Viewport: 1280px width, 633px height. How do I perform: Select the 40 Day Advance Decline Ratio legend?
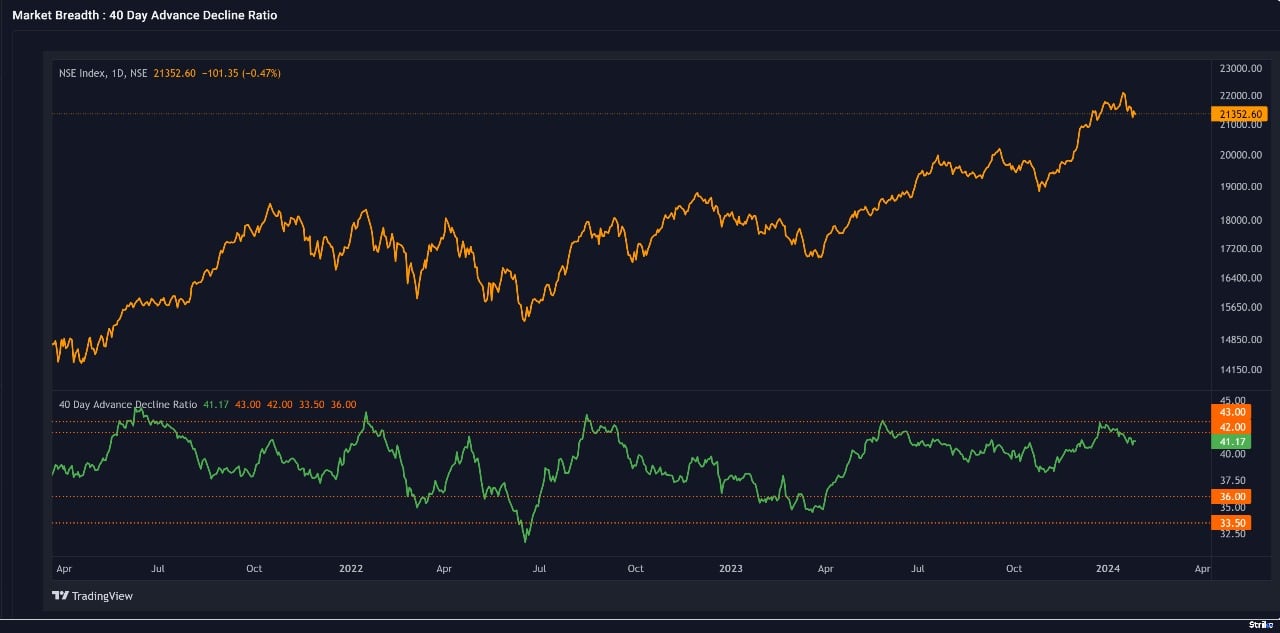click(128, 404)
